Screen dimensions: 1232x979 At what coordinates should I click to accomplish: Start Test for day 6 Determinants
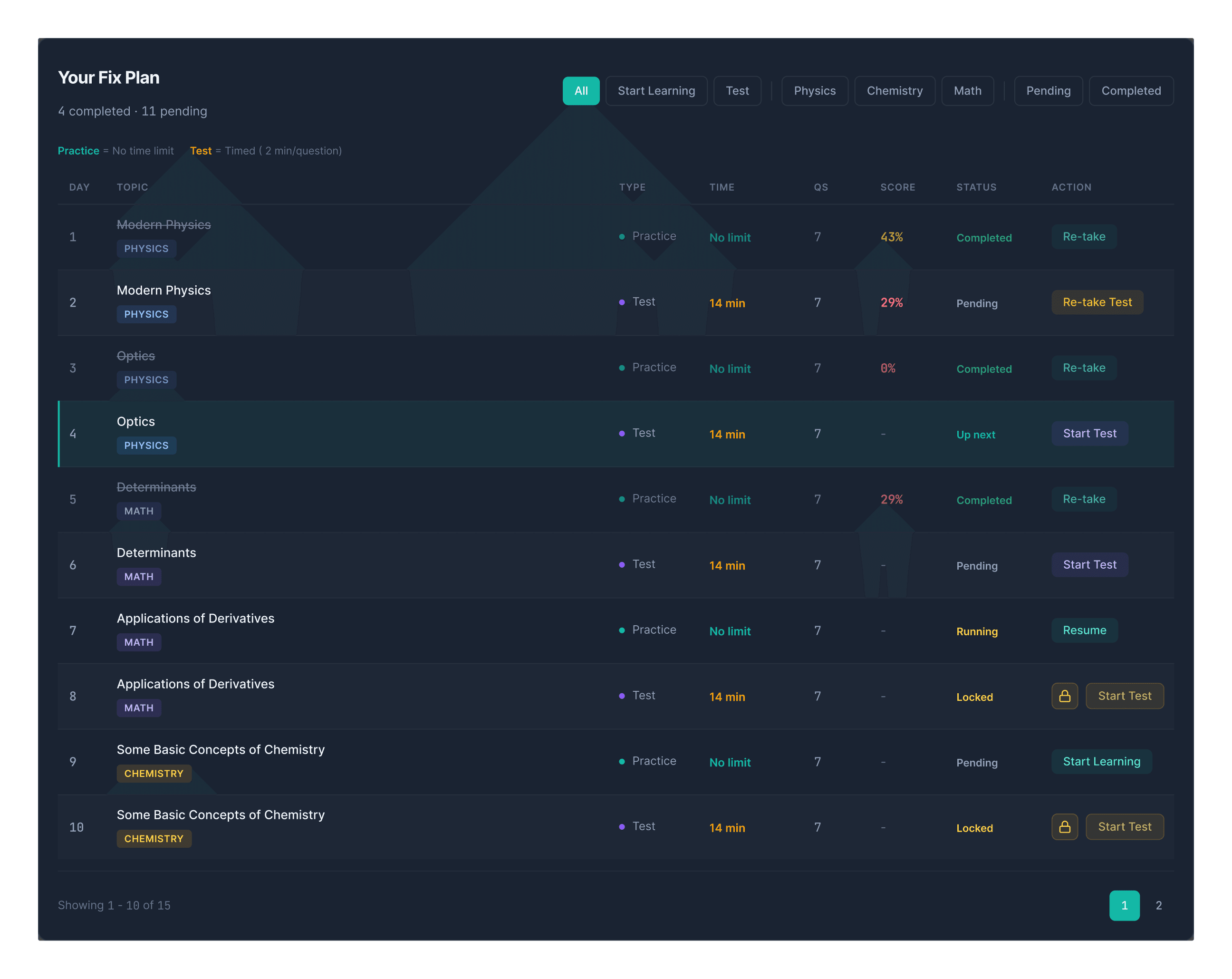tap(1089, 565)
